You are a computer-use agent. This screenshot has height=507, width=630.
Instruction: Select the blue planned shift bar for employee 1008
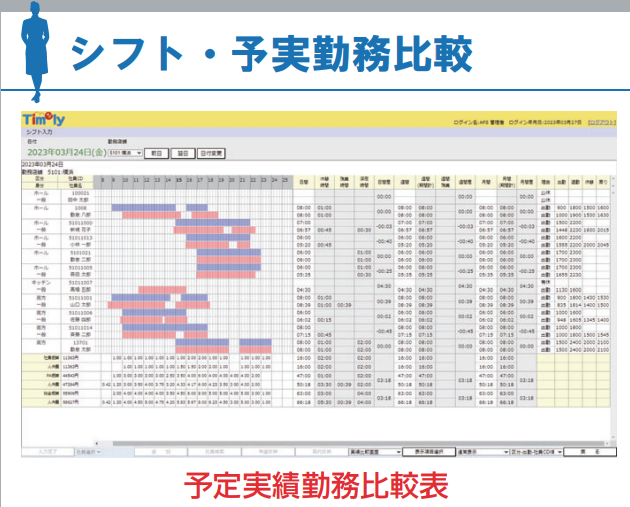pos(146,207)
